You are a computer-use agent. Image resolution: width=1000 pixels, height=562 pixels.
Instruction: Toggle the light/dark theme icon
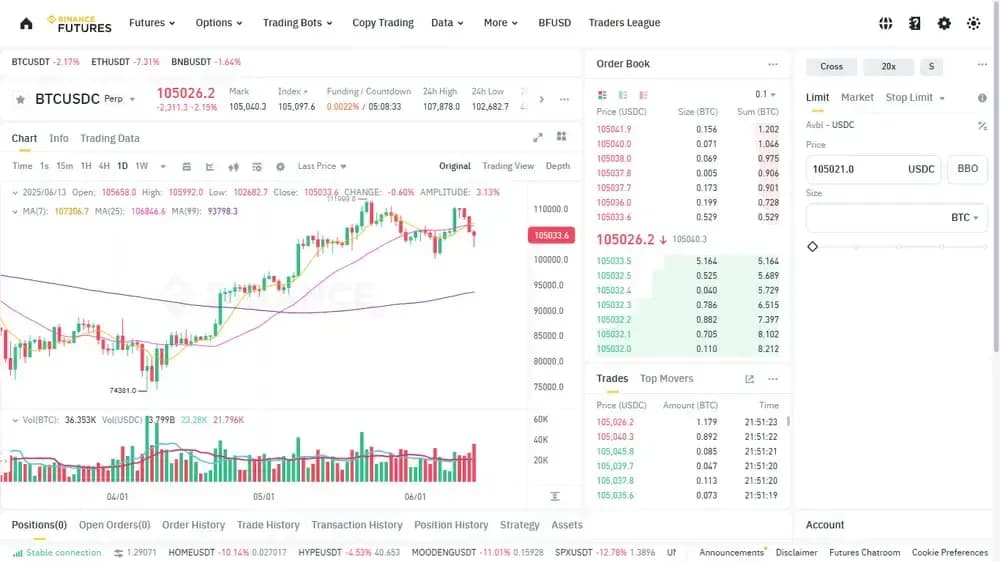tap(973, 24)
